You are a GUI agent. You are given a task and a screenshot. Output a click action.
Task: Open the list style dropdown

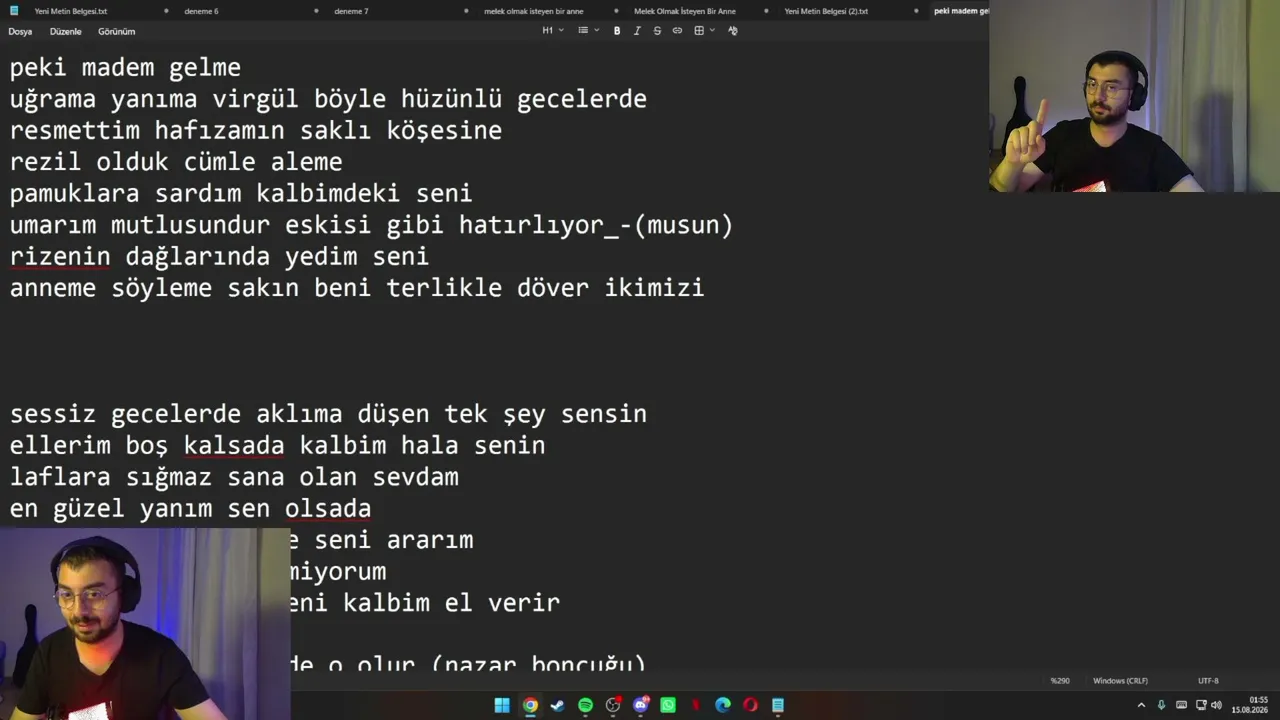(589, 31)
